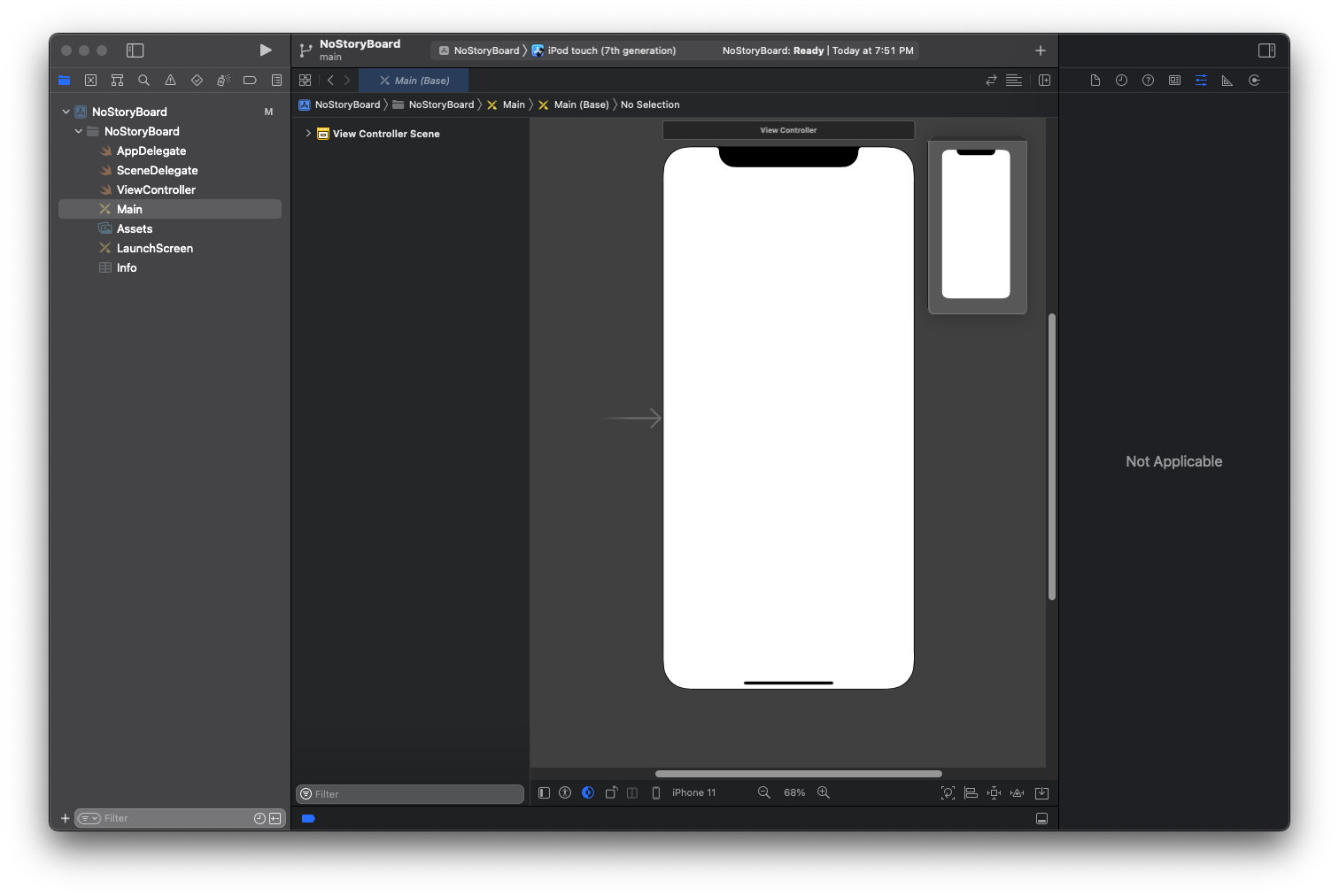Expand the View Controller Scene
The width and height of the screenshot is (1339, 896).
pyautogui.click(x=308, y=134)
